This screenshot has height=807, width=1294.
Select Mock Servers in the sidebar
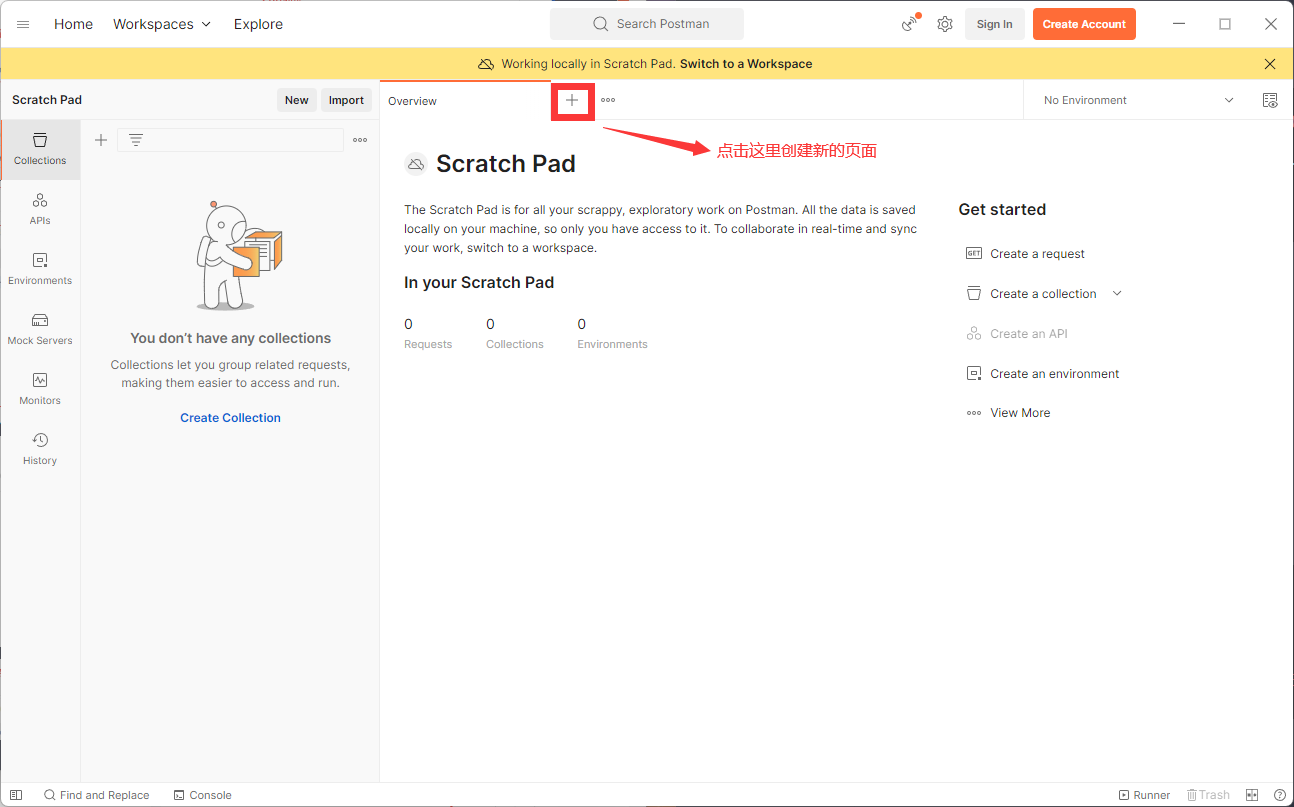pyautogui.click(x=40, y=329)
